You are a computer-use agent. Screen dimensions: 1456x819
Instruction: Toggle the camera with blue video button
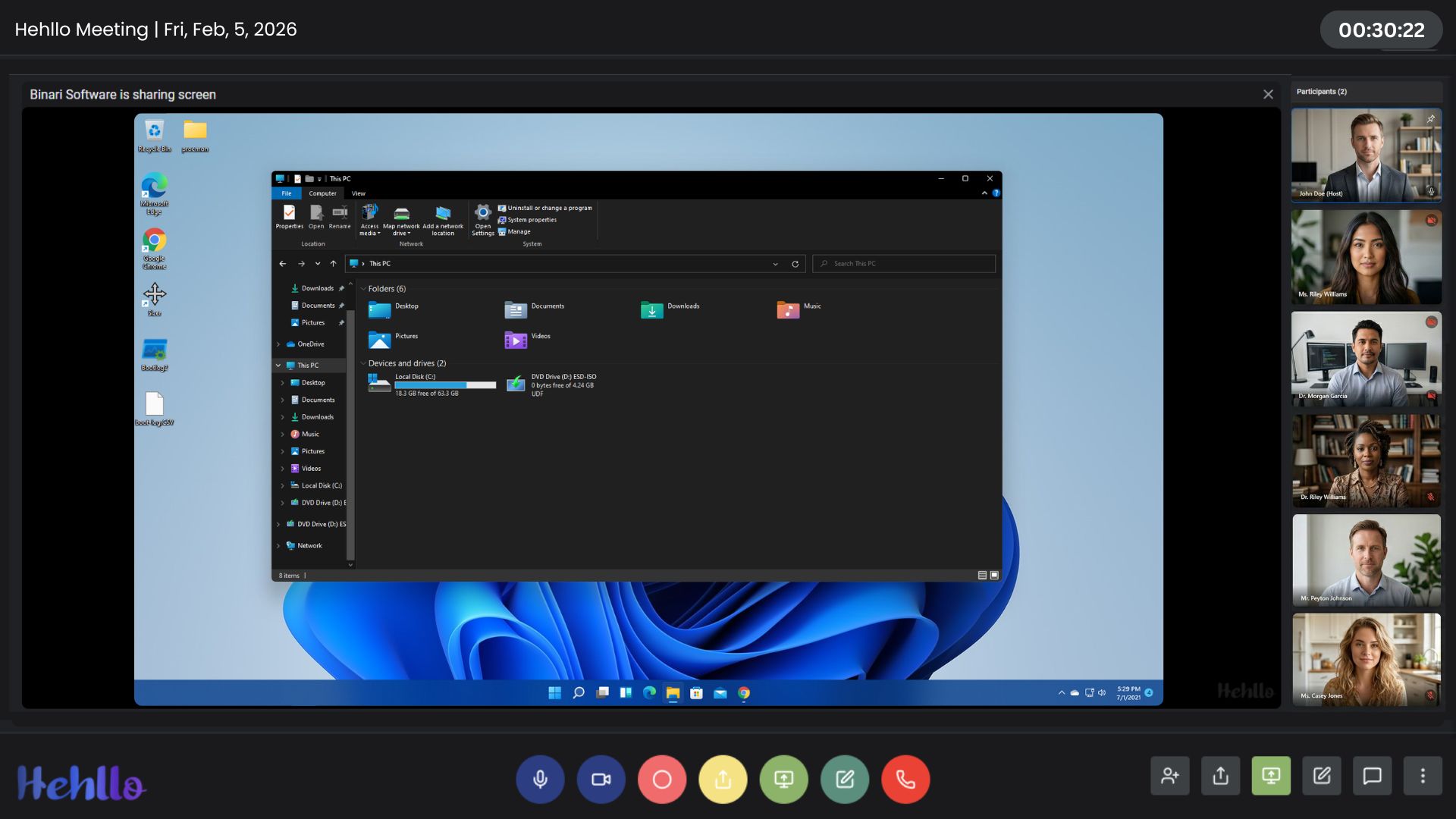601,779
